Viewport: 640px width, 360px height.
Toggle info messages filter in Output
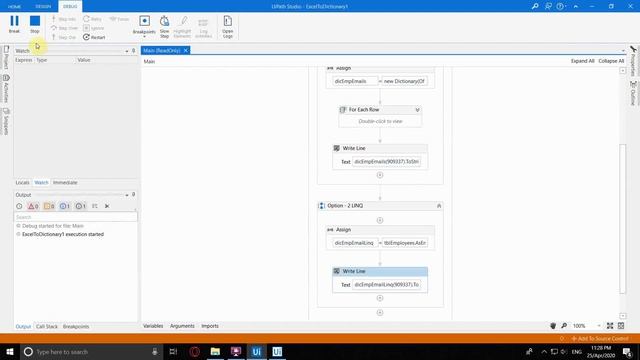coord(64,206)
